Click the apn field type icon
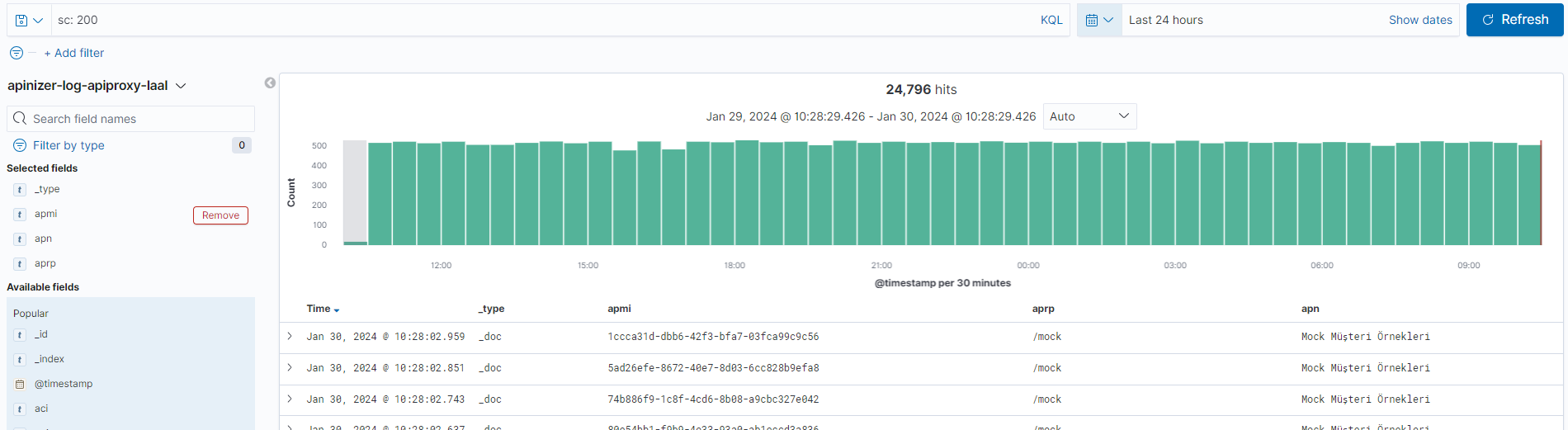The width and height of the screenshot is (1568, 430). point(20,239)
